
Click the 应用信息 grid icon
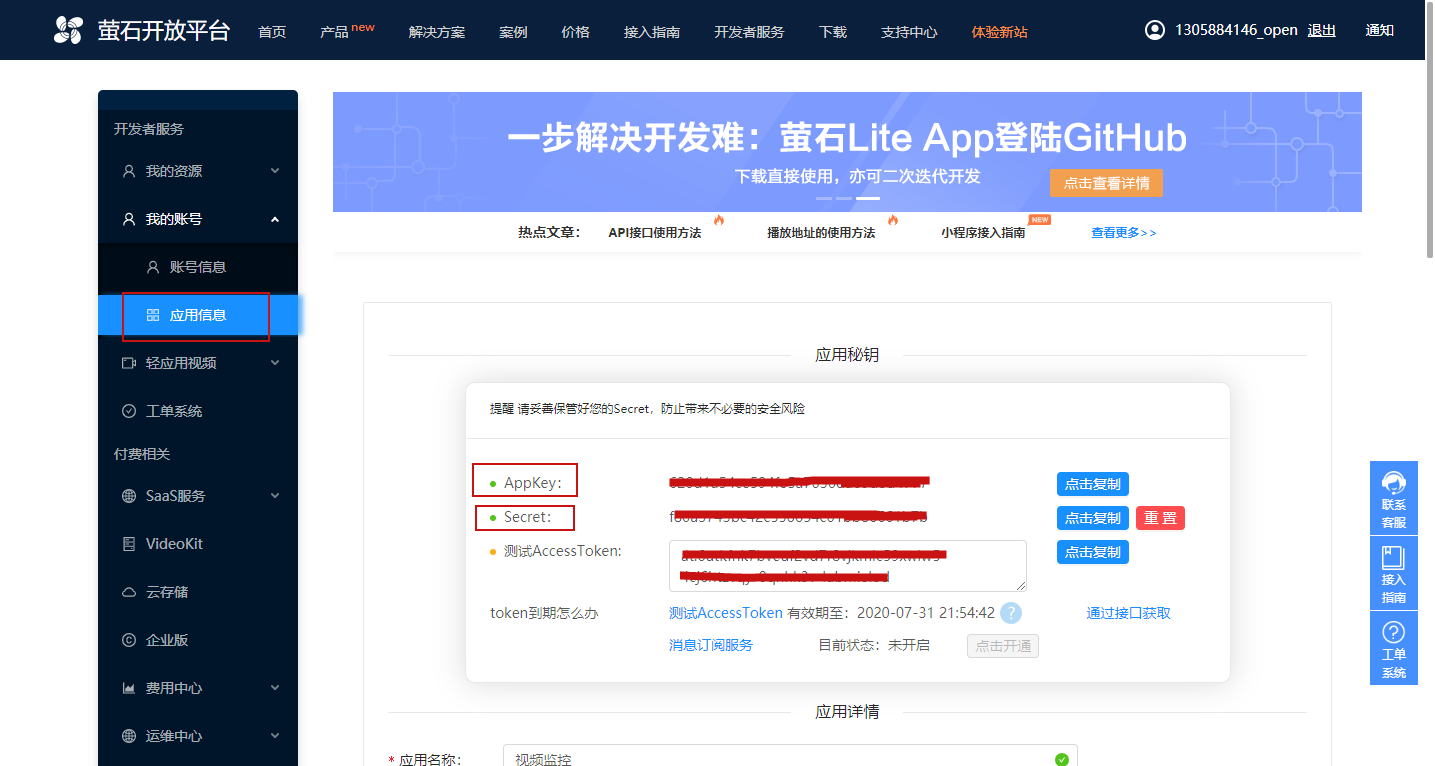(153, 315)
